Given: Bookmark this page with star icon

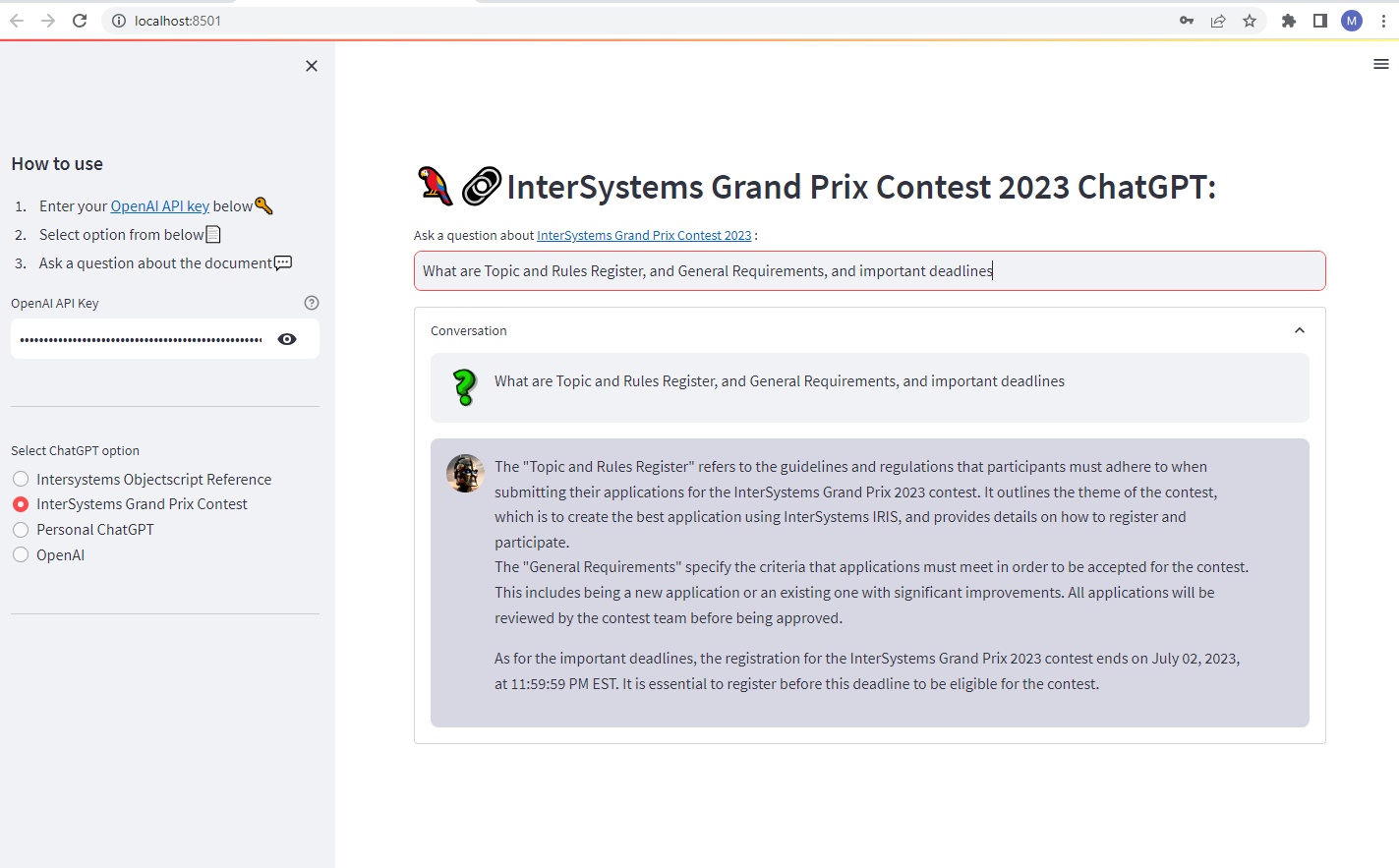Looking at the screenshot, I should pos(1250,21).
